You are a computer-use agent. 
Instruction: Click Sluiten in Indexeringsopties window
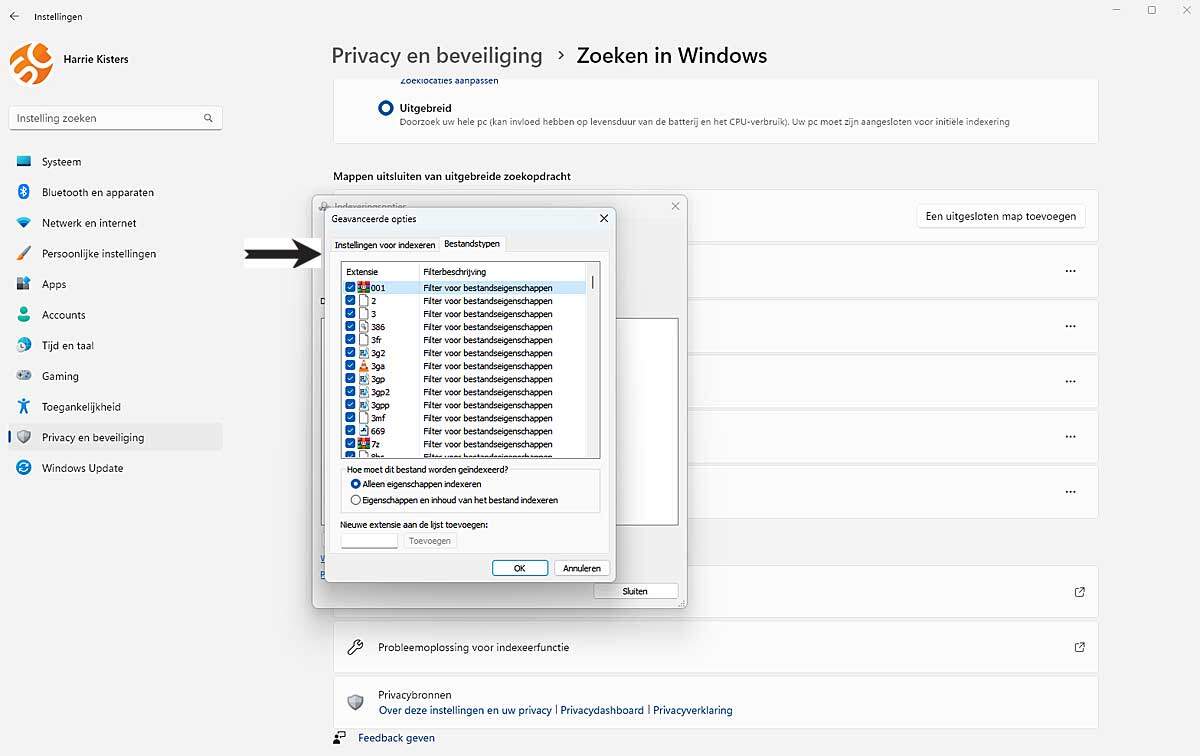click(x=635, y=591)
